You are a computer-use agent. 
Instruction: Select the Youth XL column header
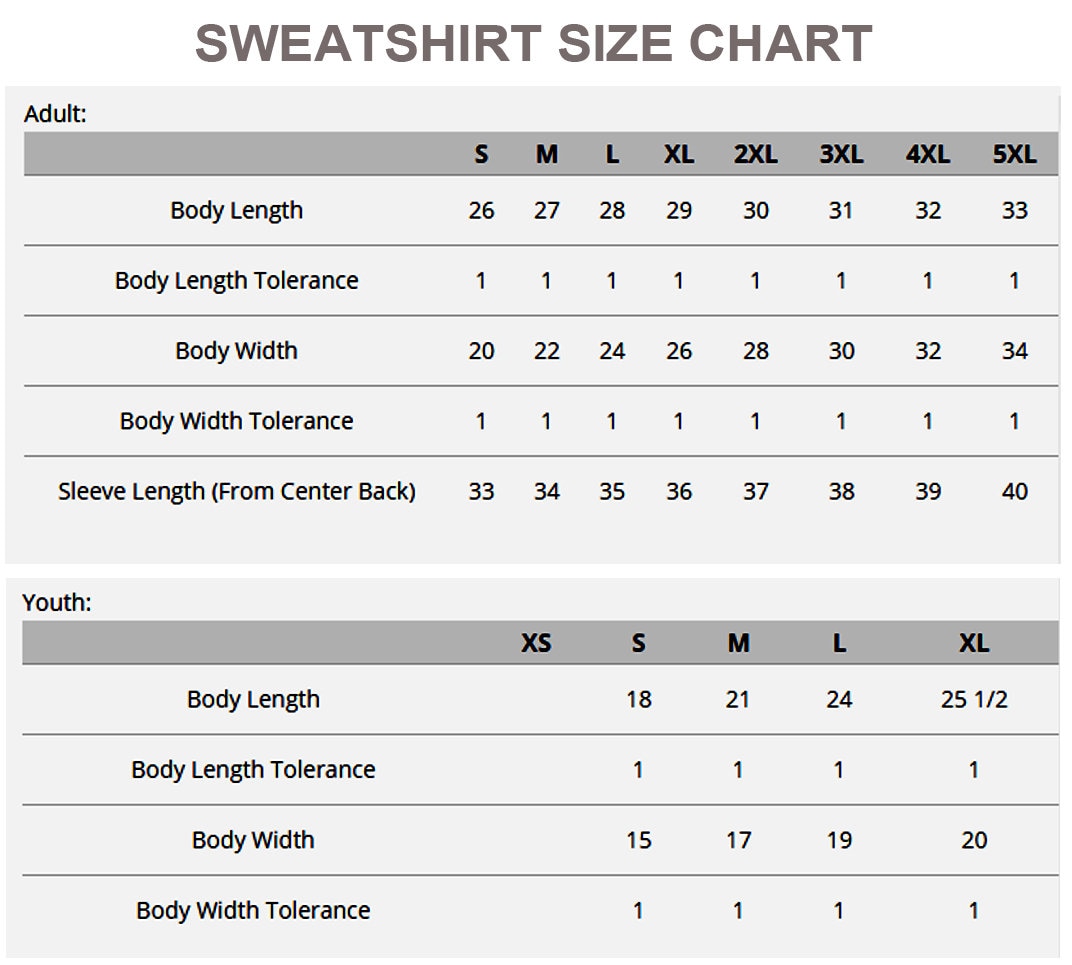pos(973,643)
